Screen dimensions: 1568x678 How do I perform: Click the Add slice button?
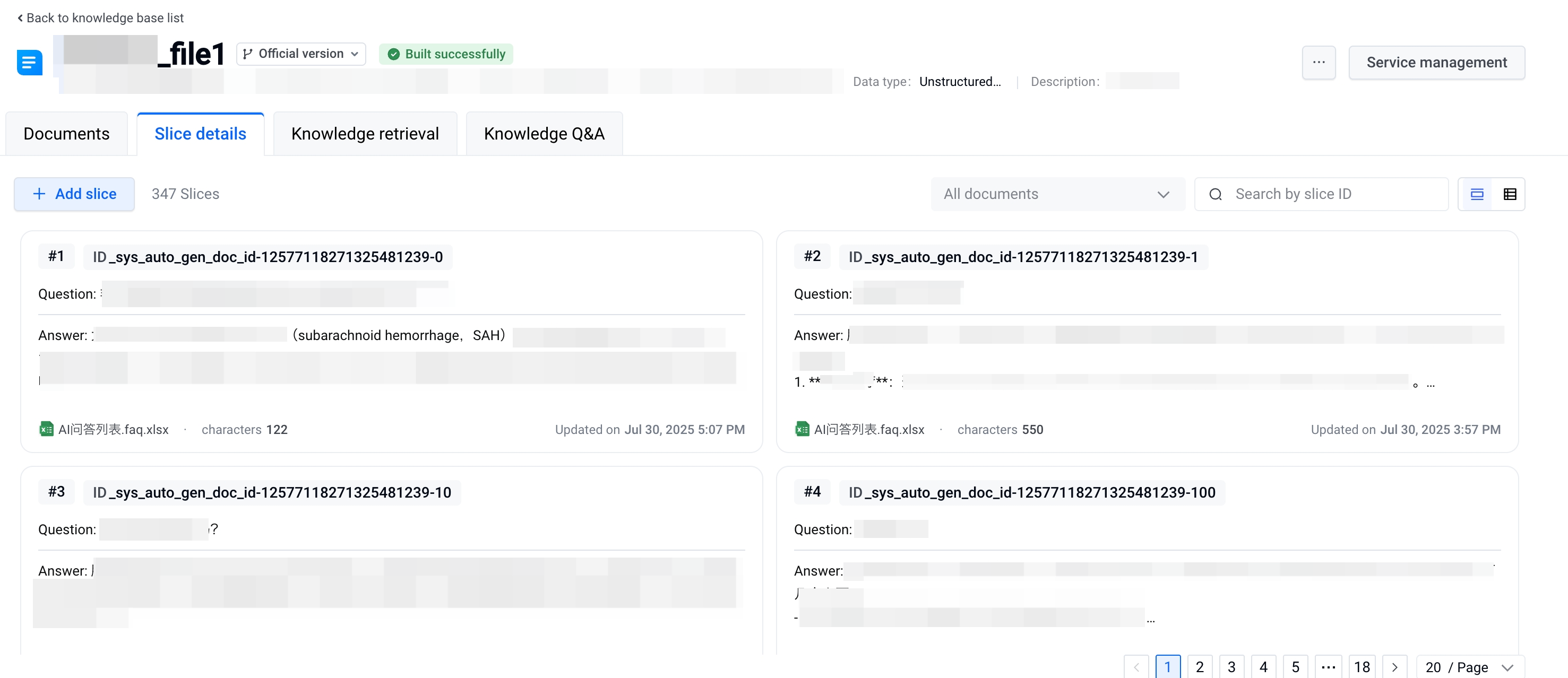pos(74,194)
